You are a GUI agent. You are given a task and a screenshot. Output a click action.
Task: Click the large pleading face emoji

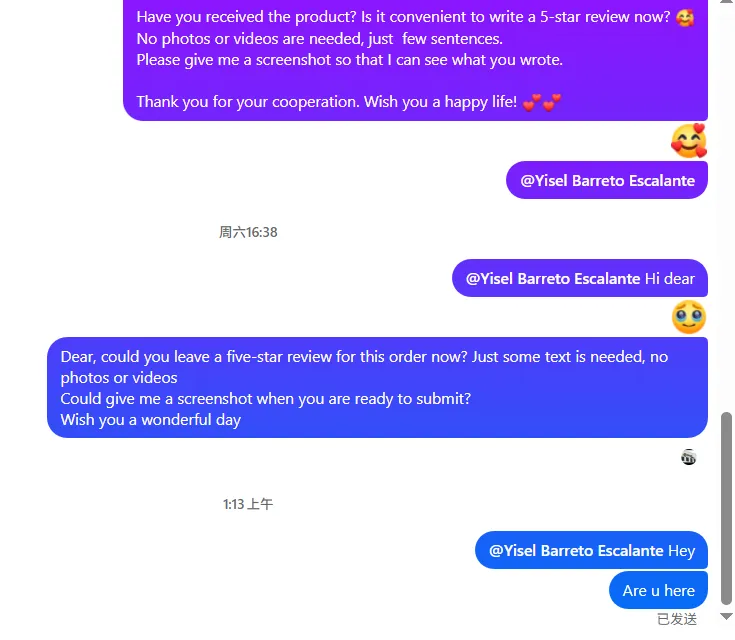[689, 317]
